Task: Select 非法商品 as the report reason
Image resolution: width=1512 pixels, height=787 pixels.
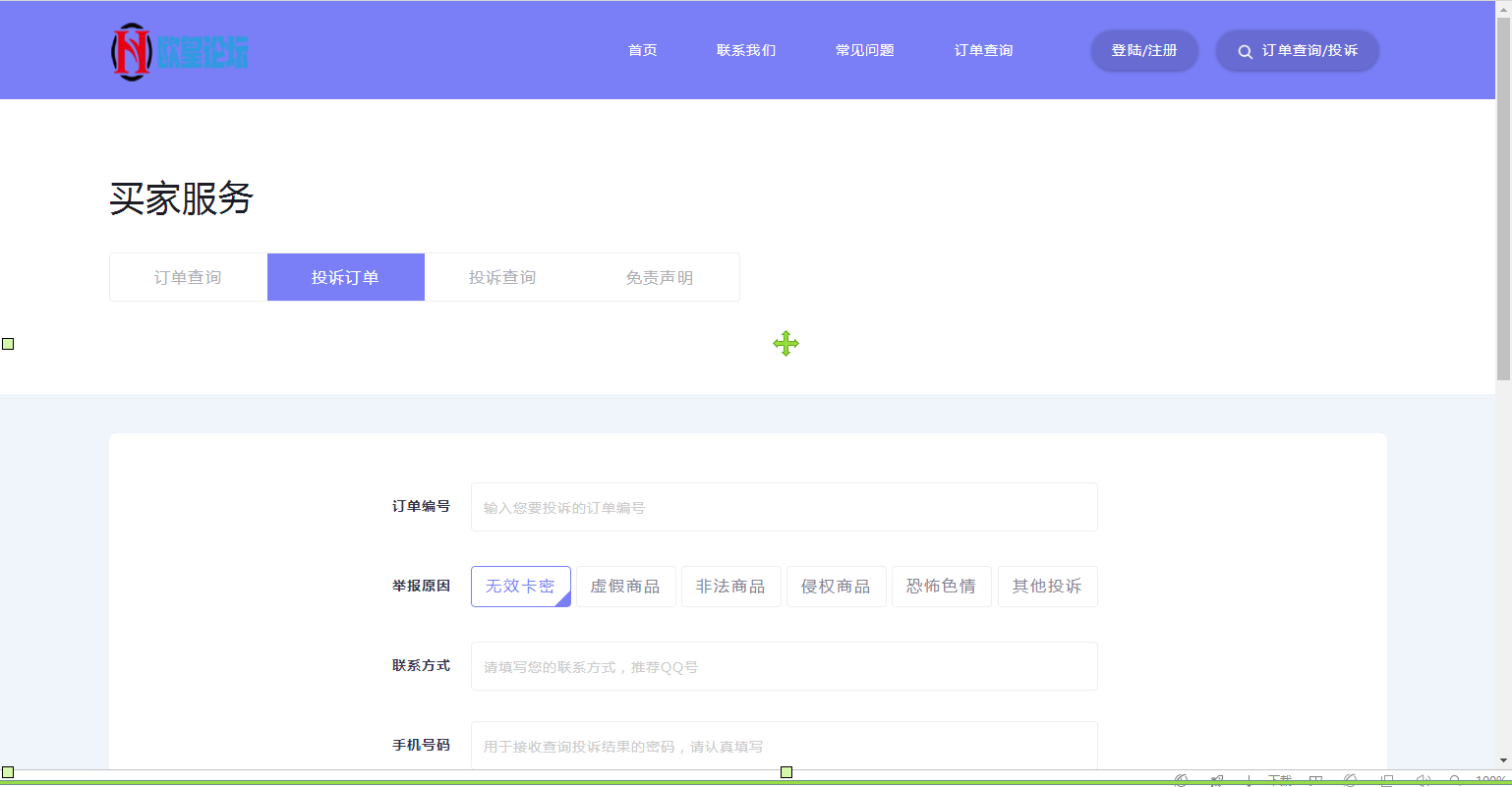Action: pos(731,586)
